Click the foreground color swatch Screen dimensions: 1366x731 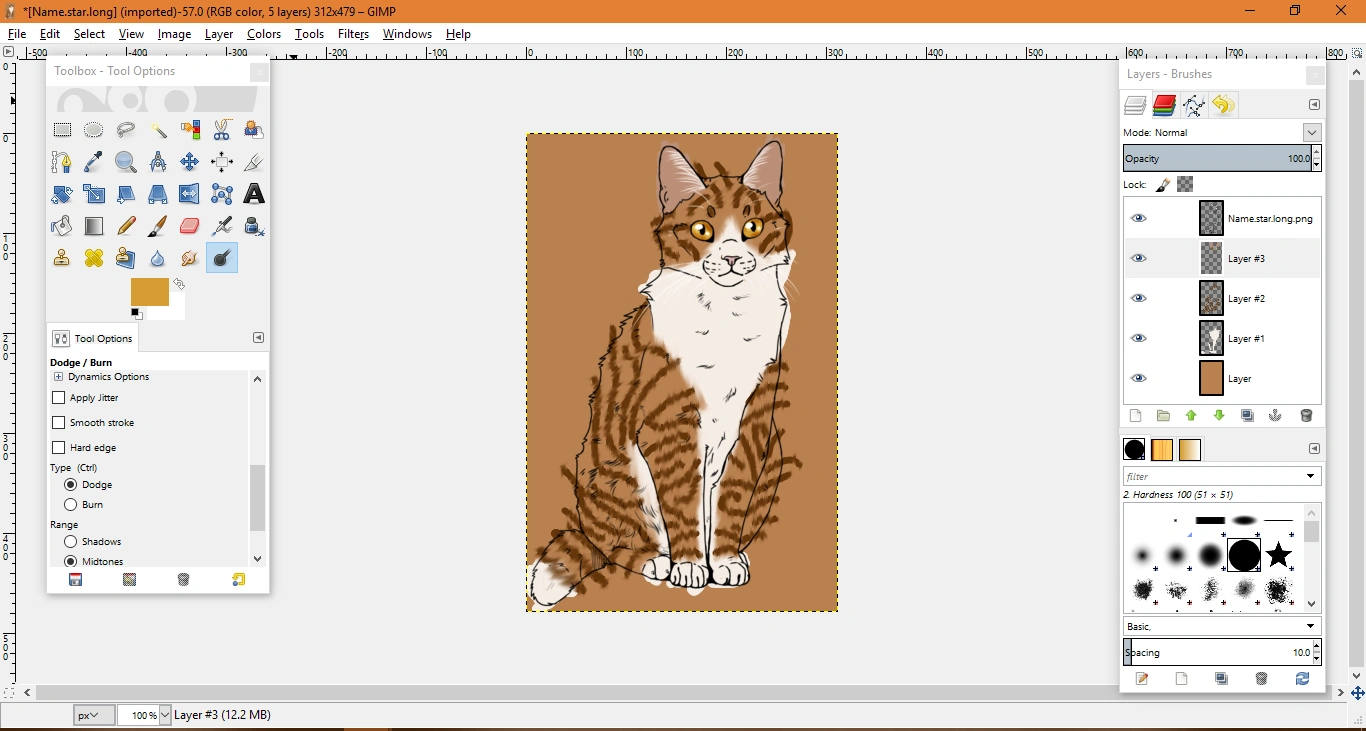(x=150, y=292)
